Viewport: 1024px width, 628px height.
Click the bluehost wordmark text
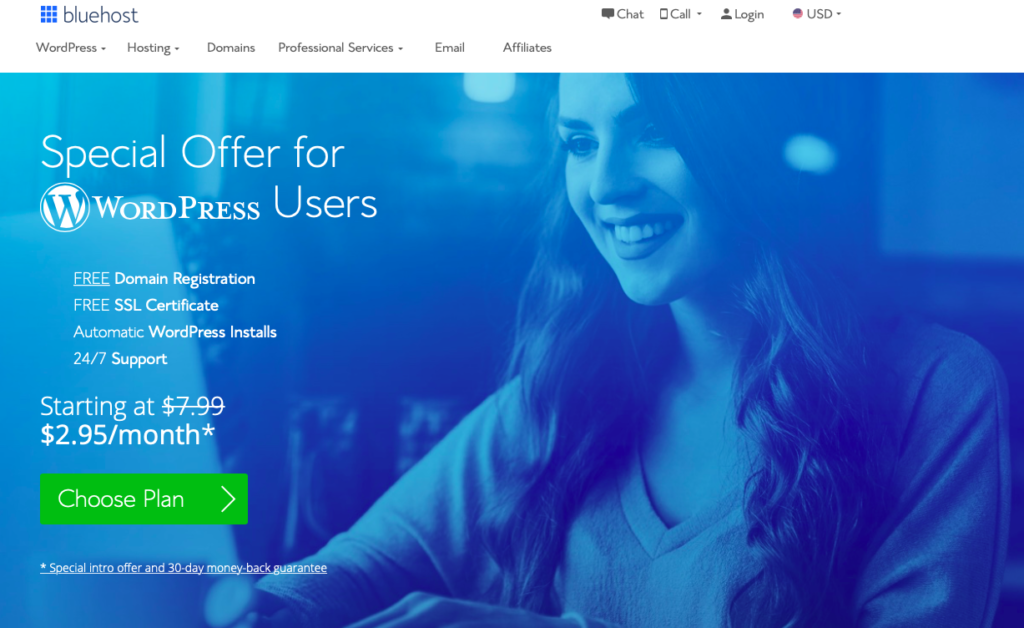click(x=101, y=15)
